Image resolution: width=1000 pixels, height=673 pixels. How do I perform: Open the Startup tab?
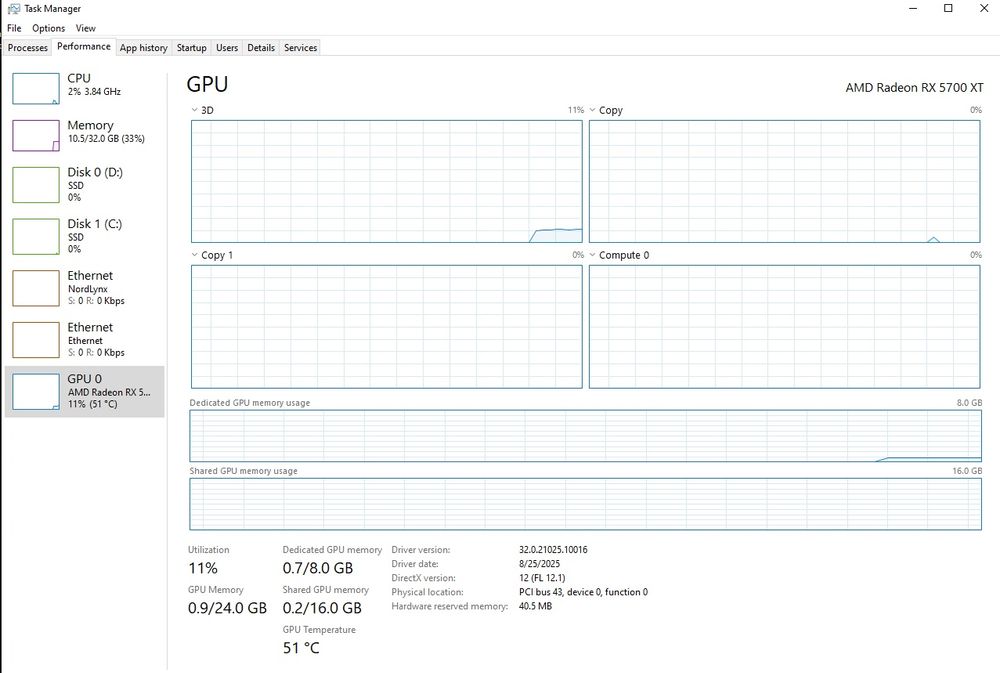coord(191,48)
